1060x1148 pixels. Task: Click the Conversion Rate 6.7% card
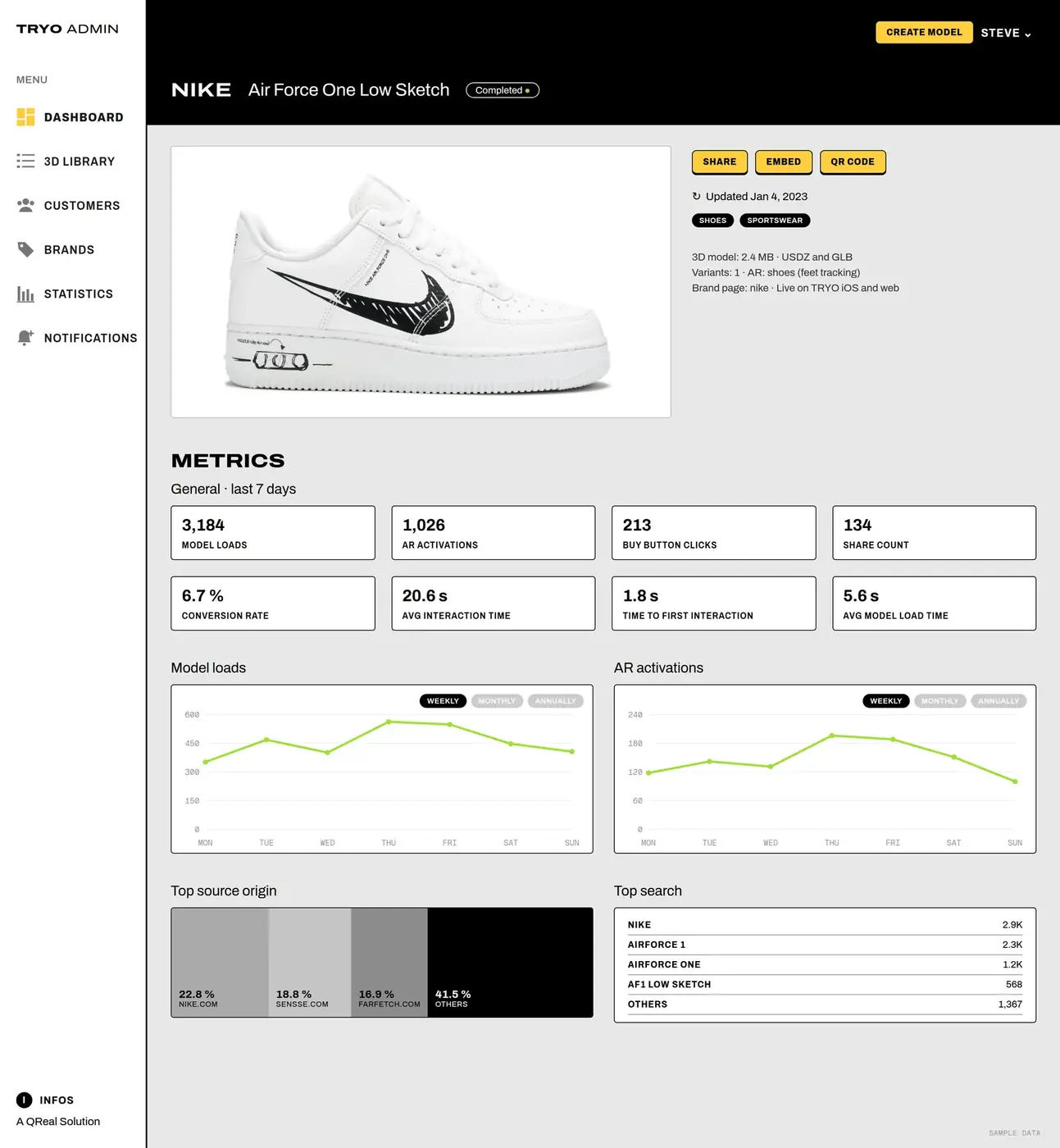click(x=273, y=604)
